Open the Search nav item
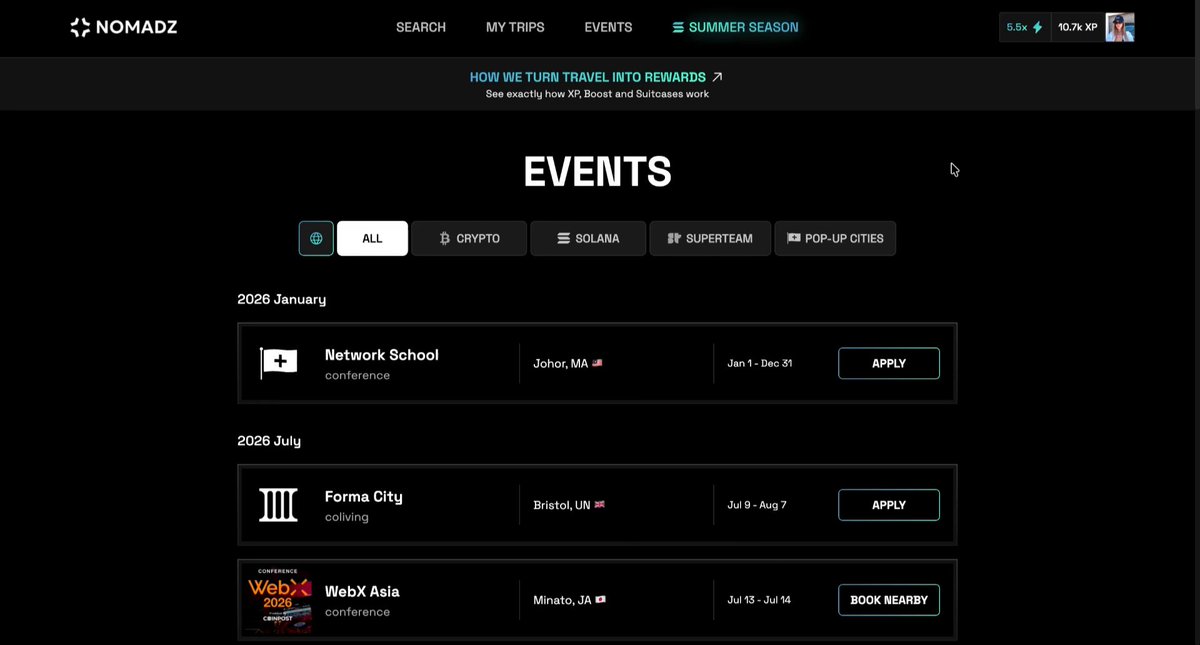1200x645 pixels. click(421, 27)
